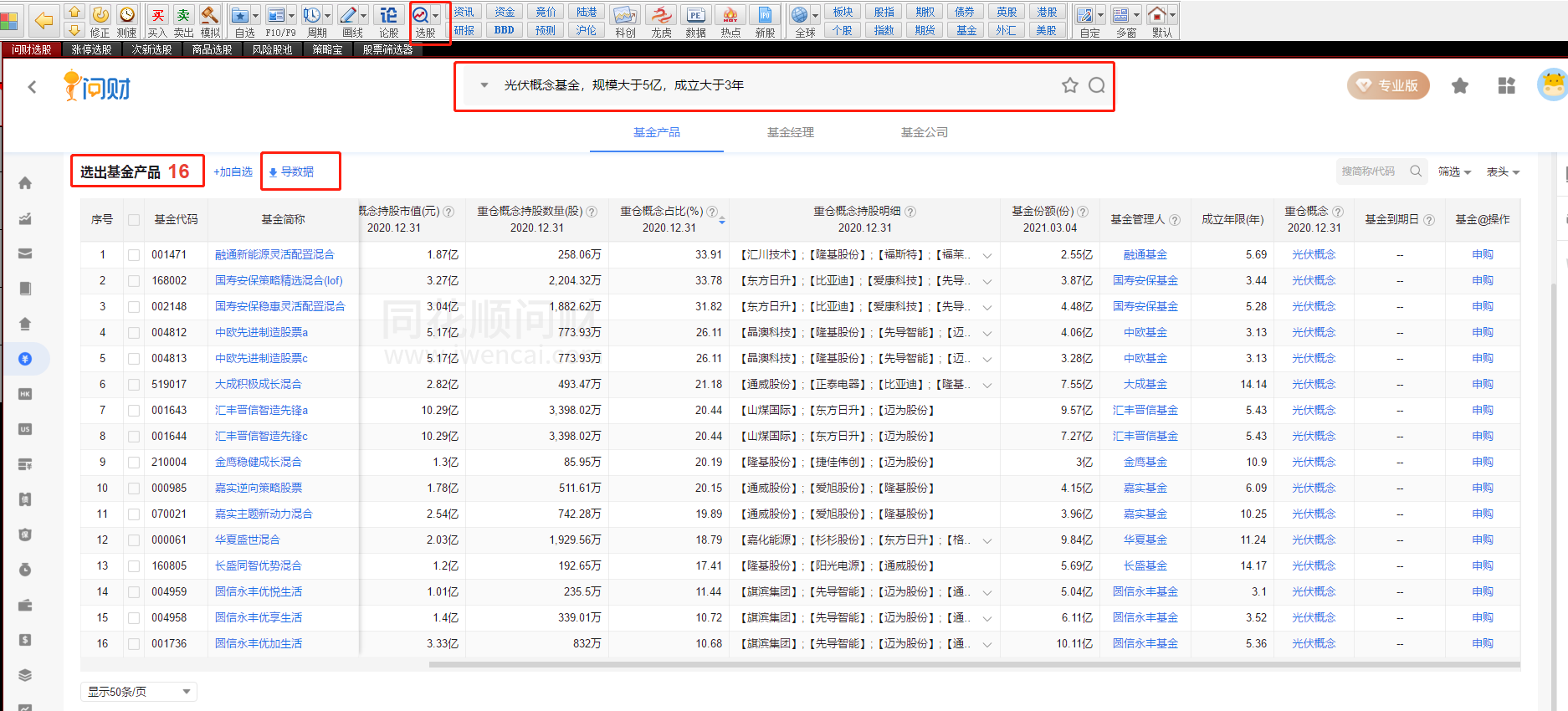1568x711 pixels.
Task: Open the solid star favorites icon
Action: pyautogui.click(x=1460, y=85)
